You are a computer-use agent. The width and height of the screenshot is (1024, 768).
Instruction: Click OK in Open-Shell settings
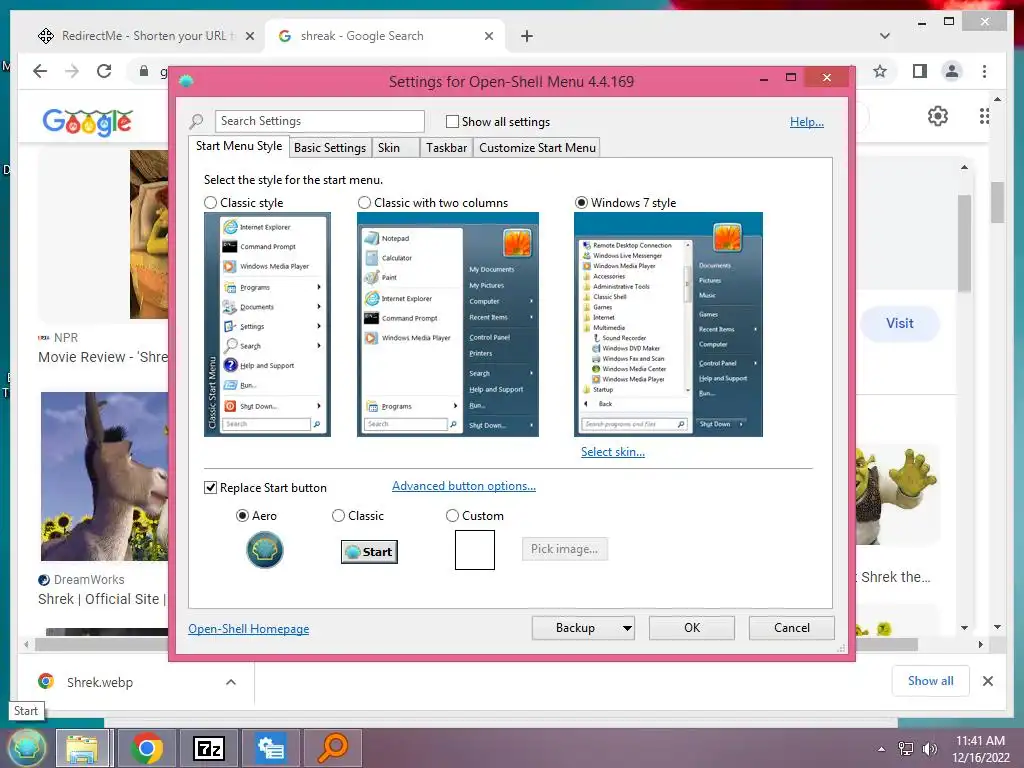(692, 628)
